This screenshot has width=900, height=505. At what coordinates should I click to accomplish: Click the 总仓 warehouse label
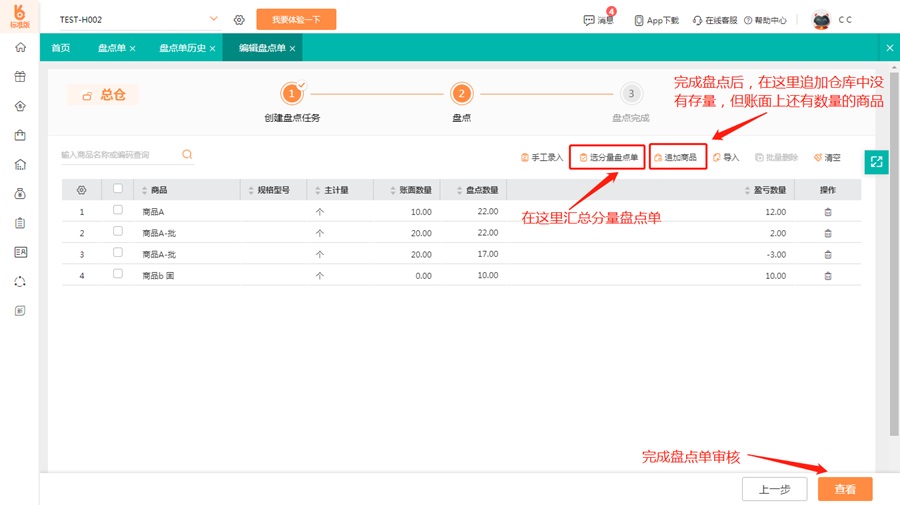coord(103,95)
